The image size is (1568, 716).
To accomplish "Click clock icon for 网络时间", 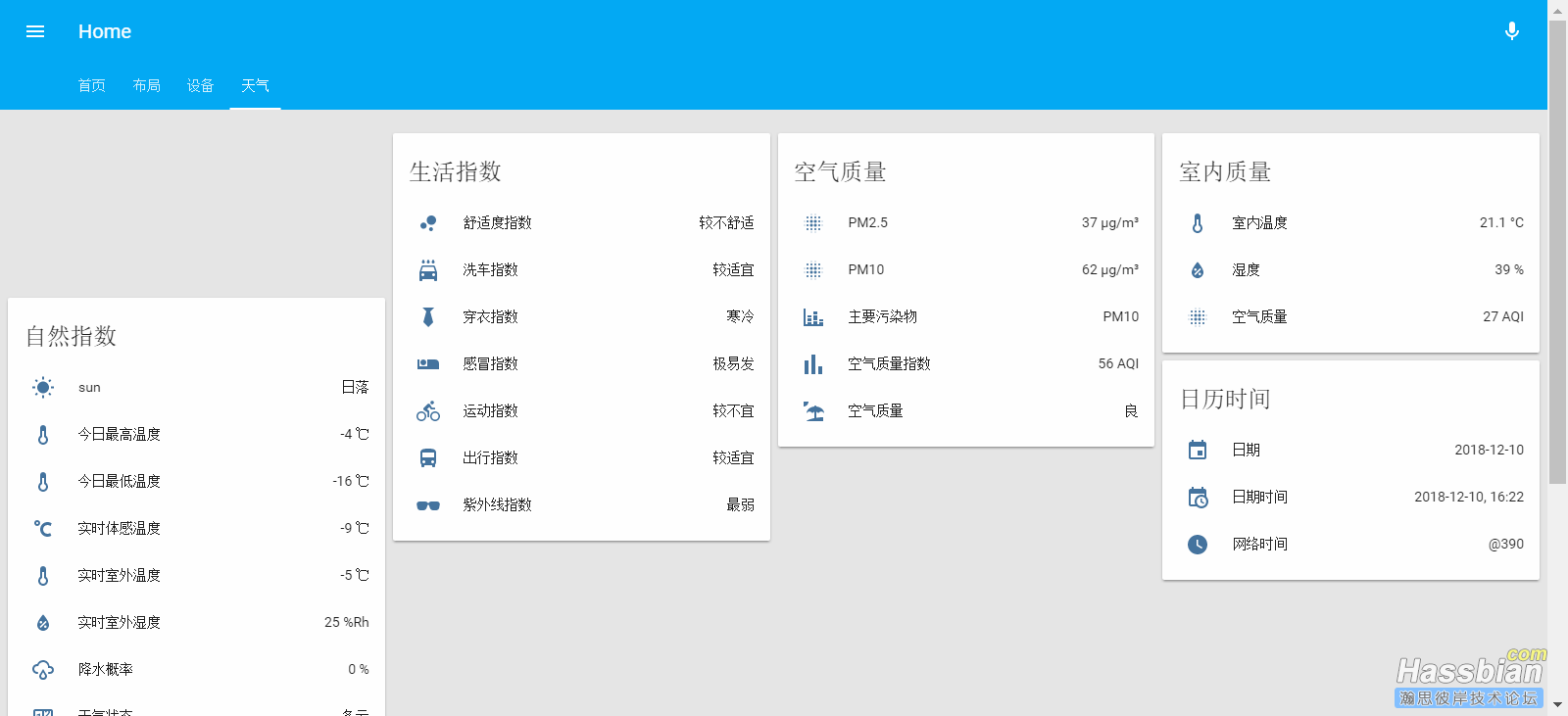I will (x=1198, y=545).
